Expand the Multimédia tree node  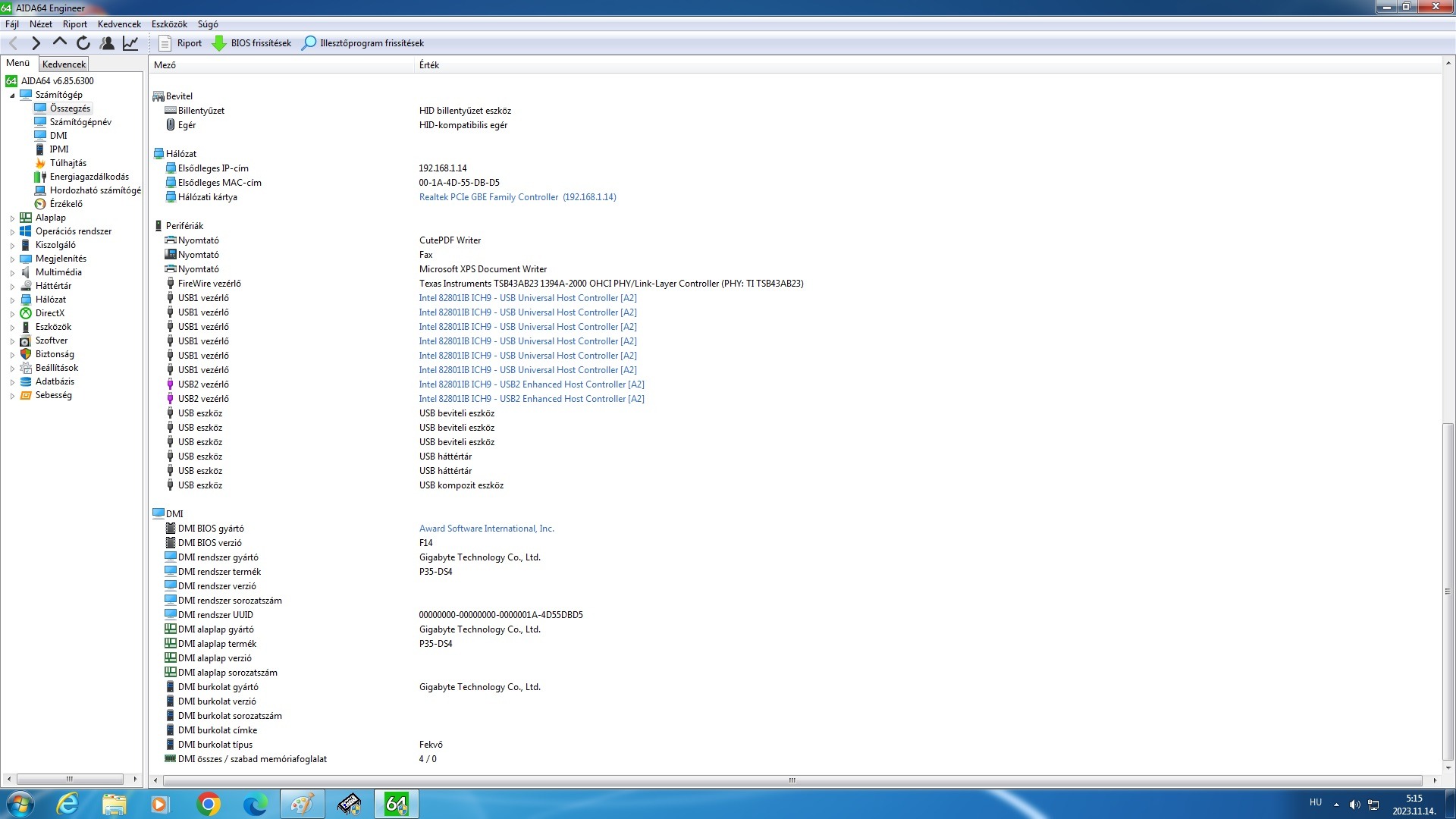pos(12,273)
